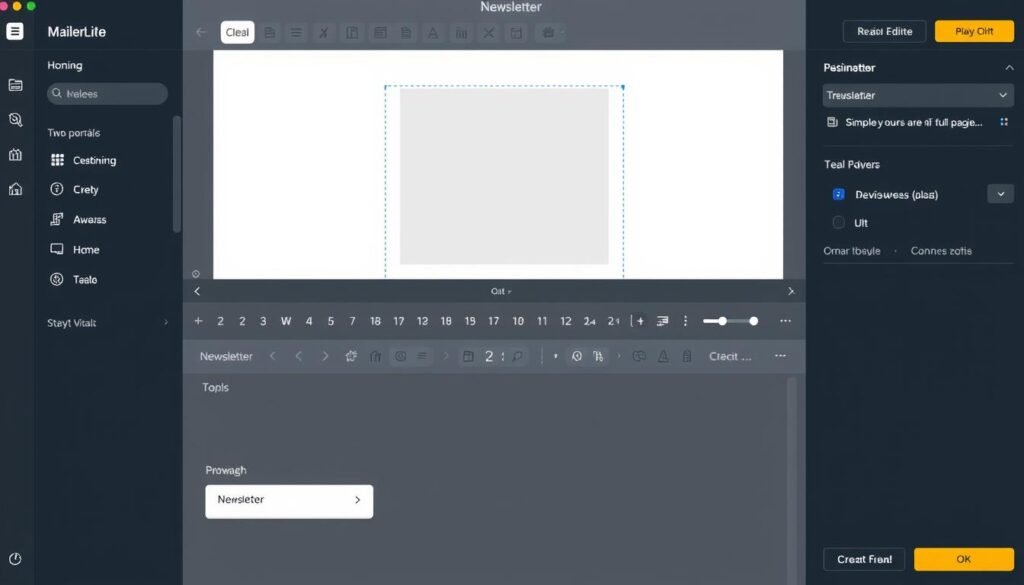Viewport: 1024px width, 585px height.
Task: Click the Create Friend button at bottom right
Action: tap(863, 559)
